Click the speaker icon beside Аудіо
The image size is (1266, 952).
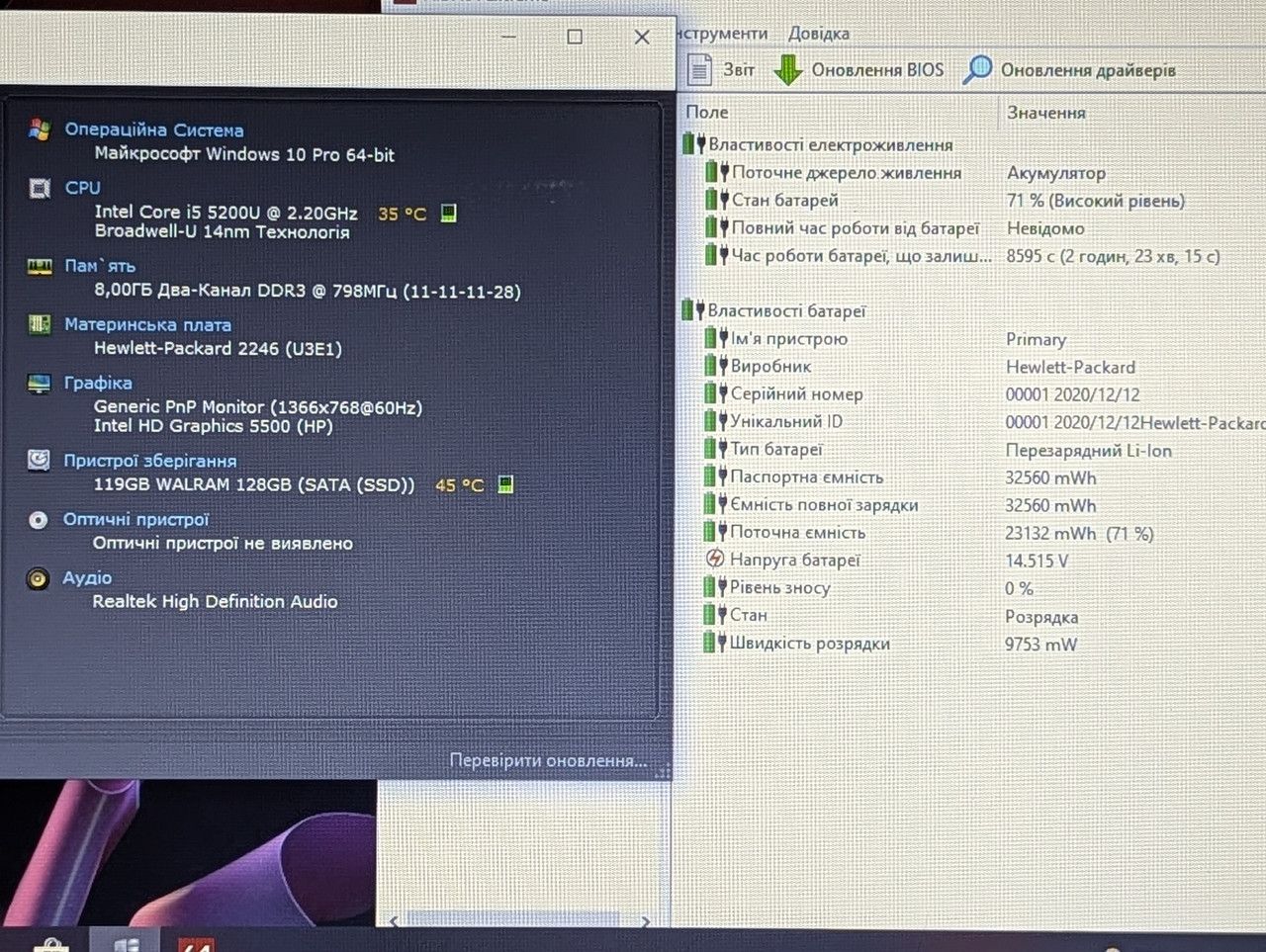pos(38,578)
